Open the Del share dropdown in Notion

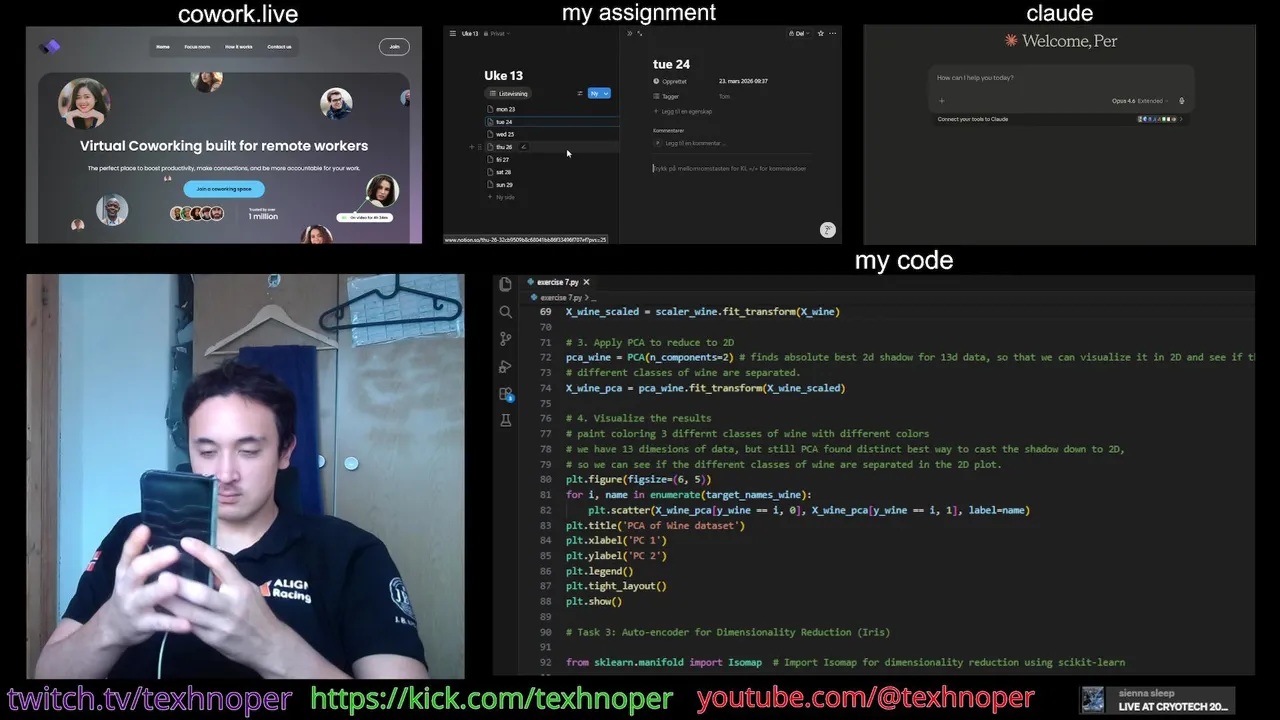(800, 33)
